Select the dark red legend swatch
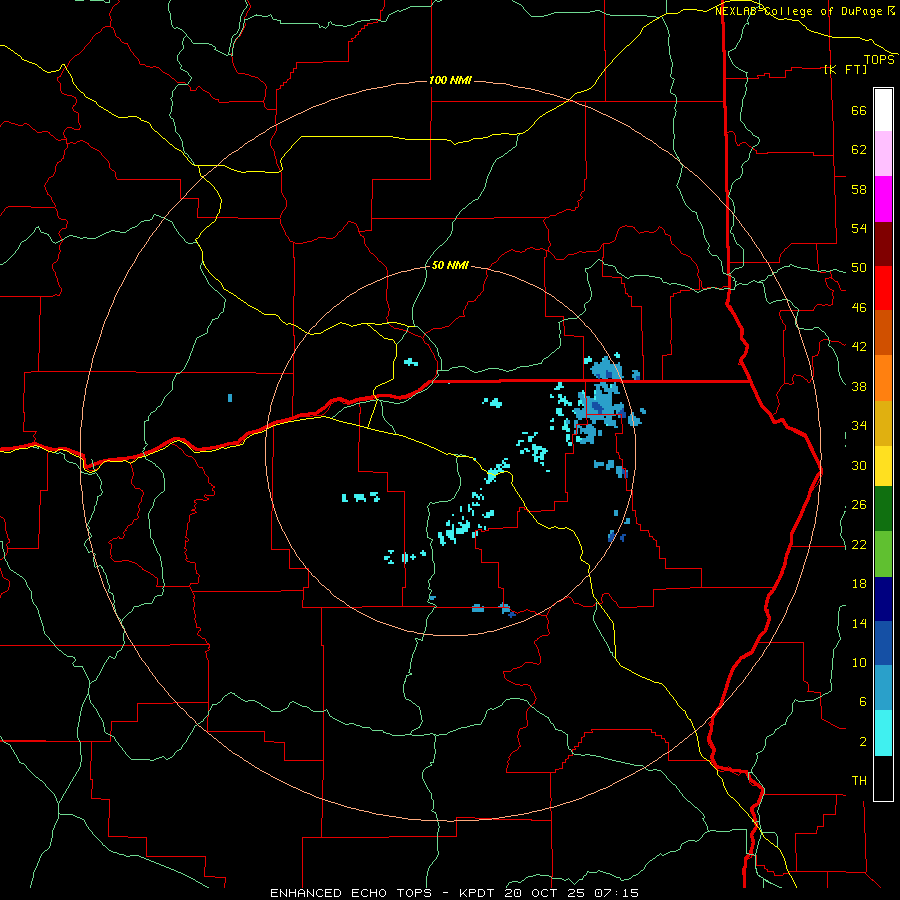Image resolution: width=900 pixels, height=900 pixels. 883,244
